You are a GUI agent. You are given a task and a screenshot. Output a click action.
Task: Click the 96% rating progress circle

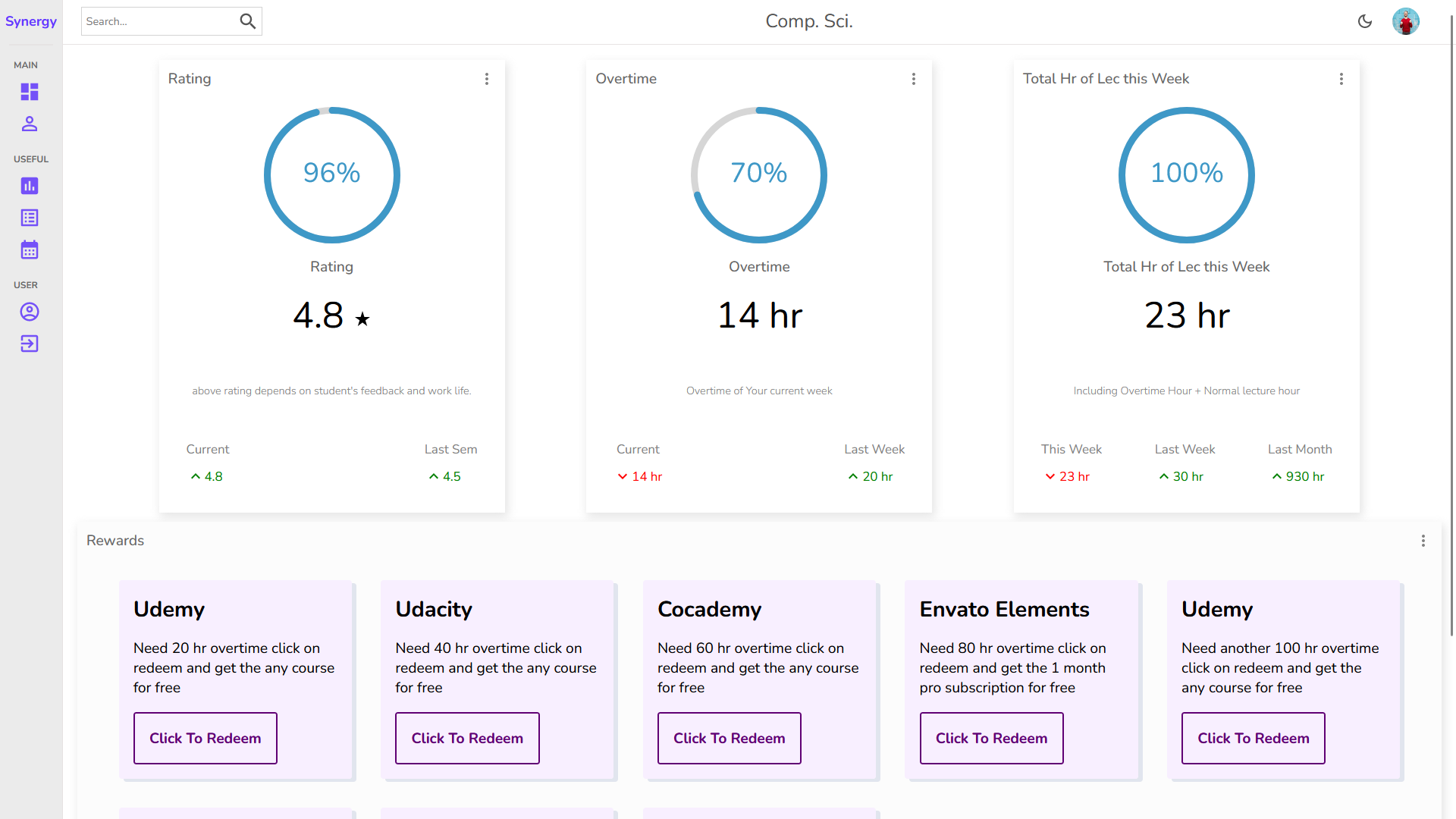click(332, 175)
